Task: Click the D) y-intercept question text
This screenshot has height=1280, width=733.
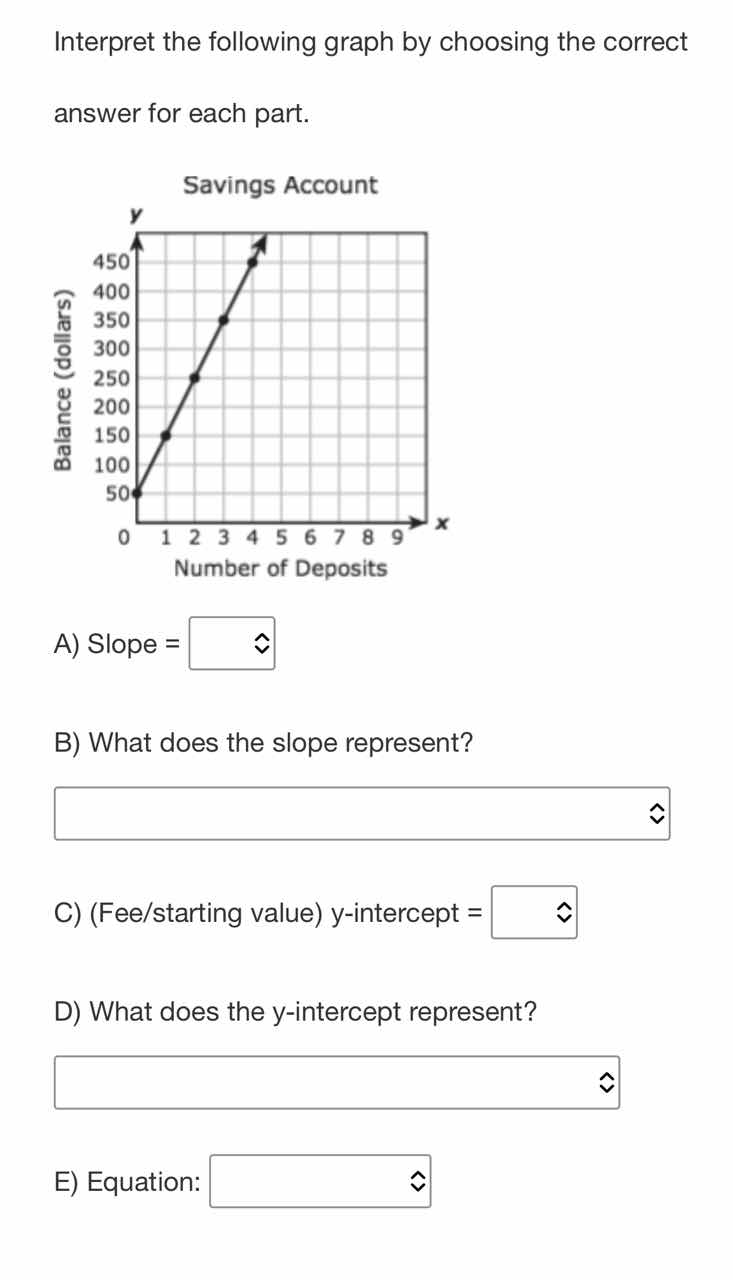Action: click(x=295, y=1011)
